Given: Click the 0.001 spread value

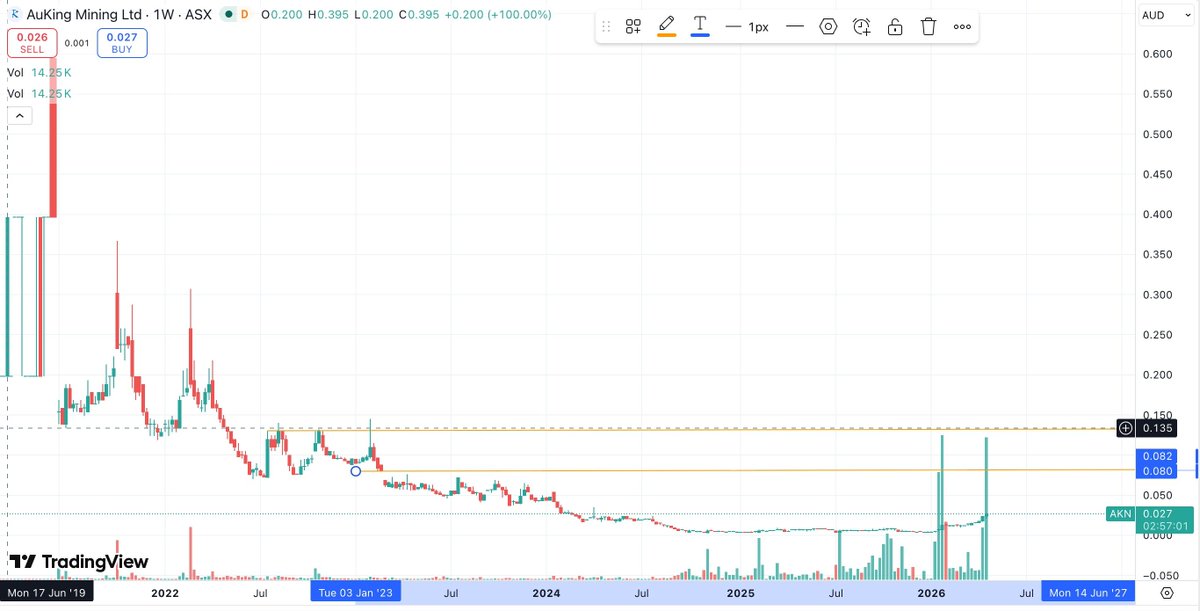Looking at the screenshot, I should 77,43.
